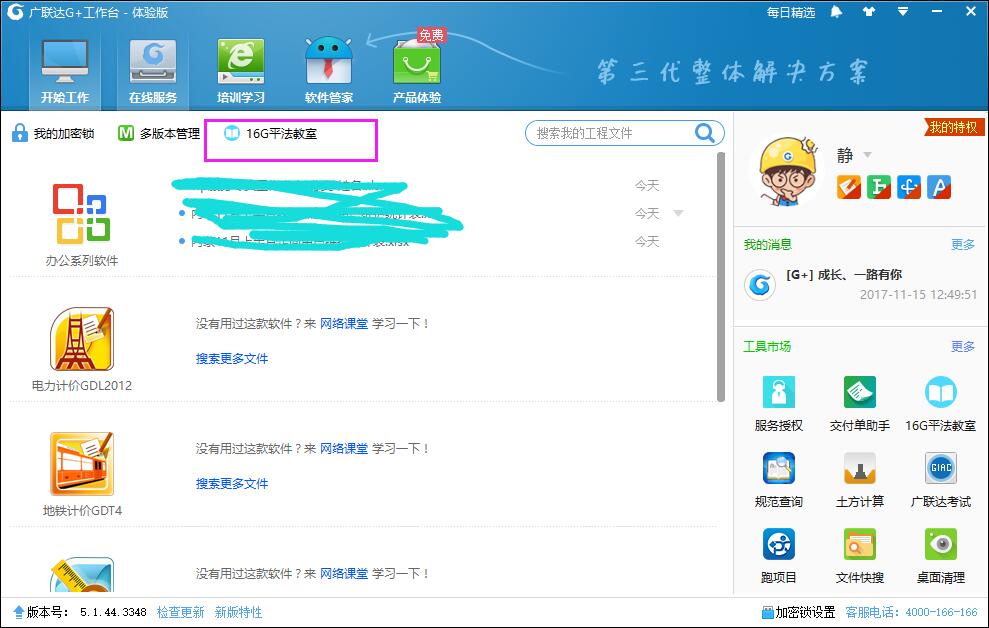This screenshot has width=989, height=628.
Task: Open the 培训学习 tab
Action: click(241, 71)
